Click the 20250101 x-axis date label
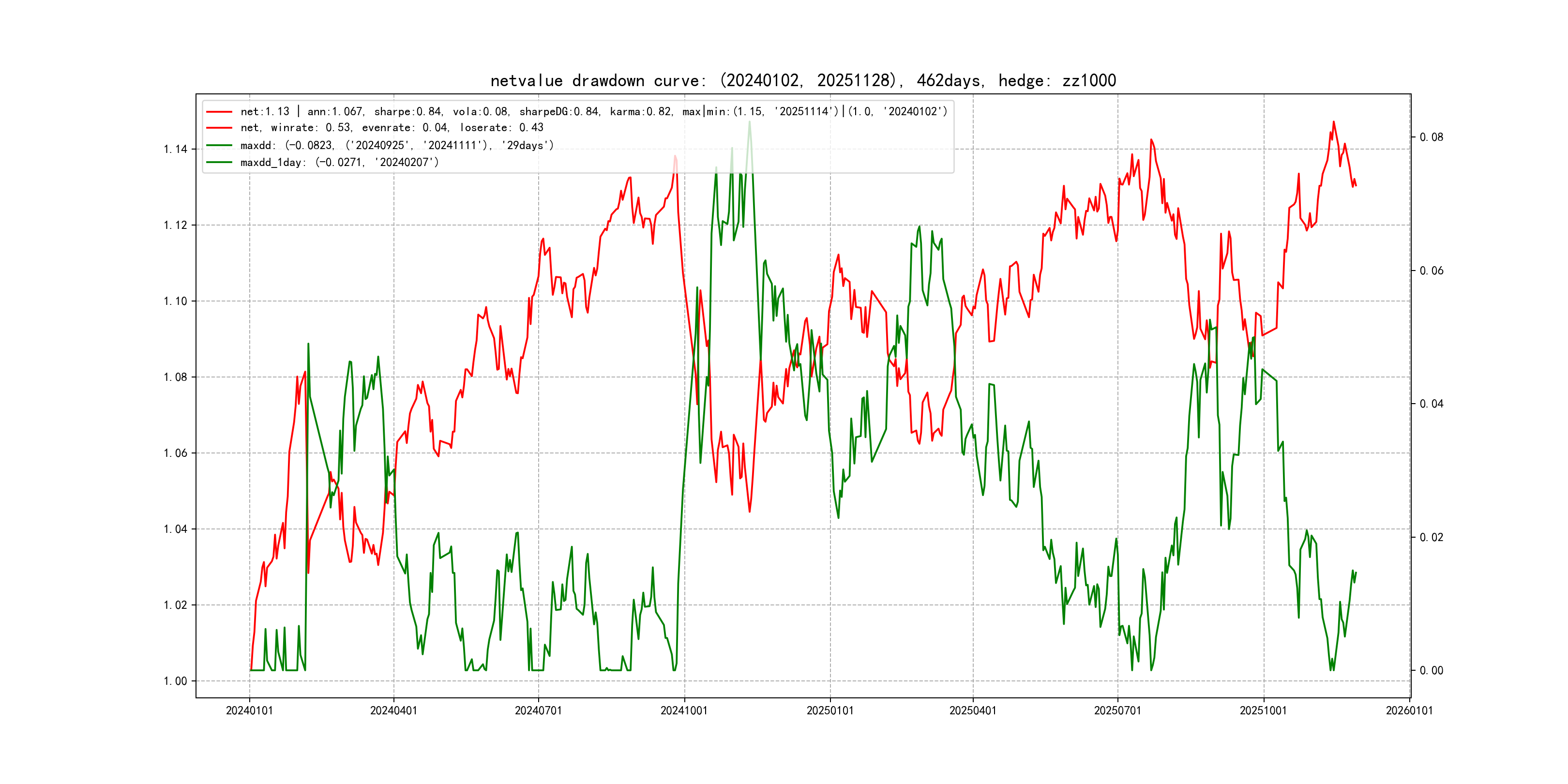 pos(829,711)
